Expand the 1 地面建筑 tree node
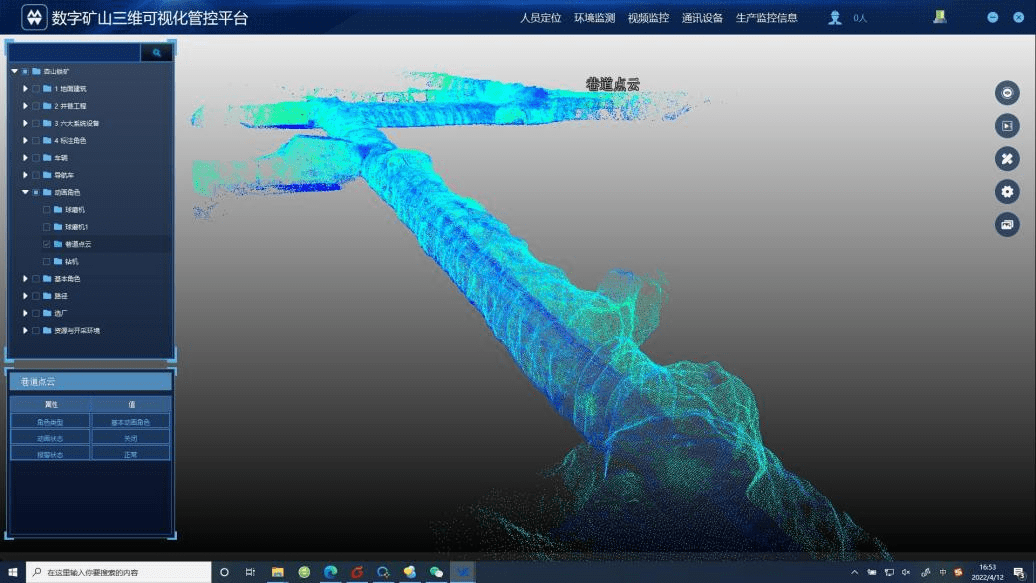Screen dimensions: 1036x583 tap(25, 89)
